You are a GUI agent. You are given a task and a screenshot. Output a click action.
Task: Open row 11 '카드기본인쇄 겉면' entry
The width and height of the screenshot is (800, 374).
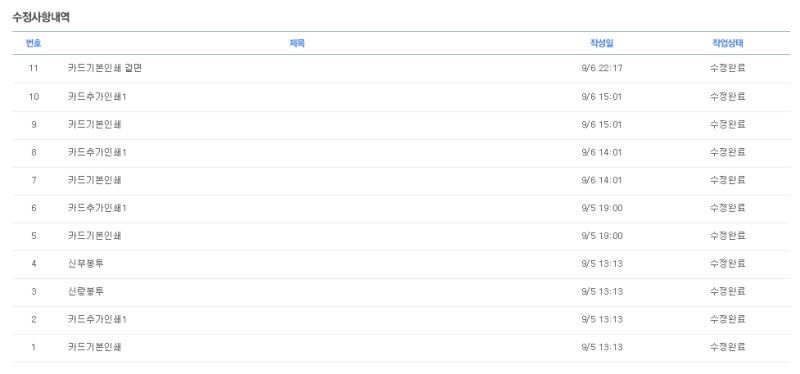point(105,68)
